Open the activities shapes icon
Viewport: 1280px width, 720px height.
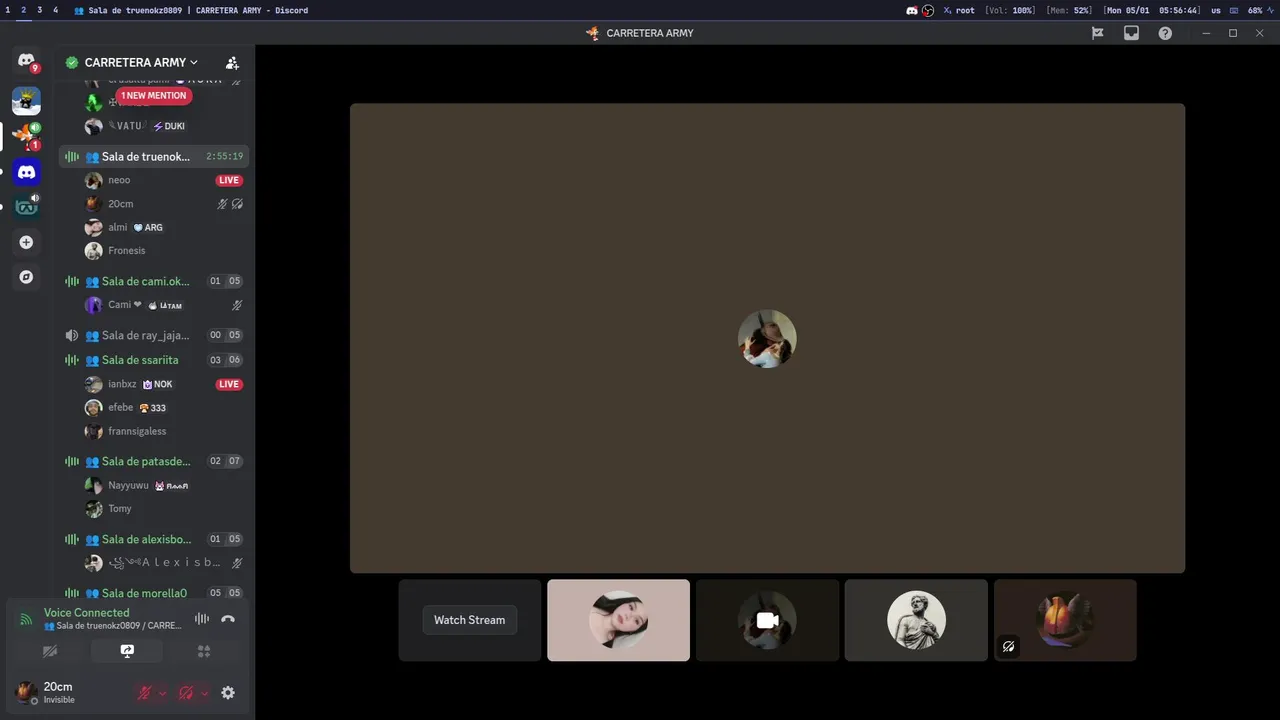pos(204,651)
